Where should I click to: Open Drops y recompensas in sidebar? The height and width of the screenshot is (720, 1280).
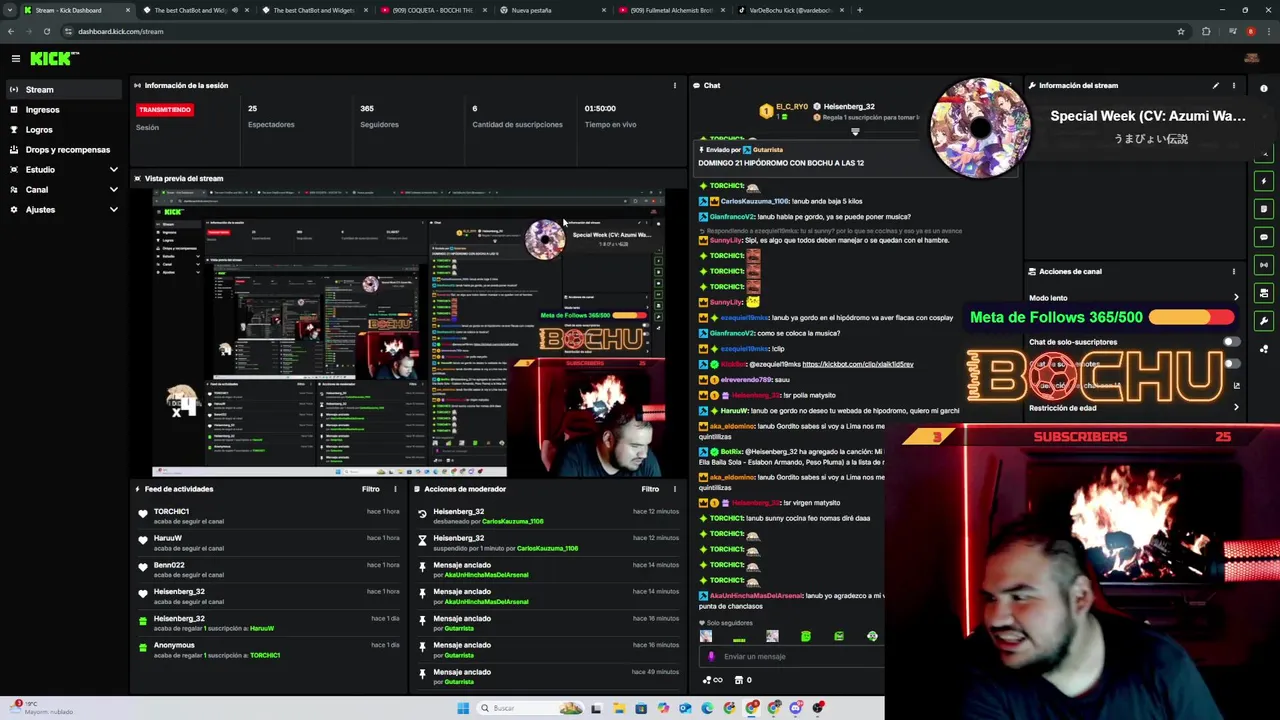click(64, 149)
